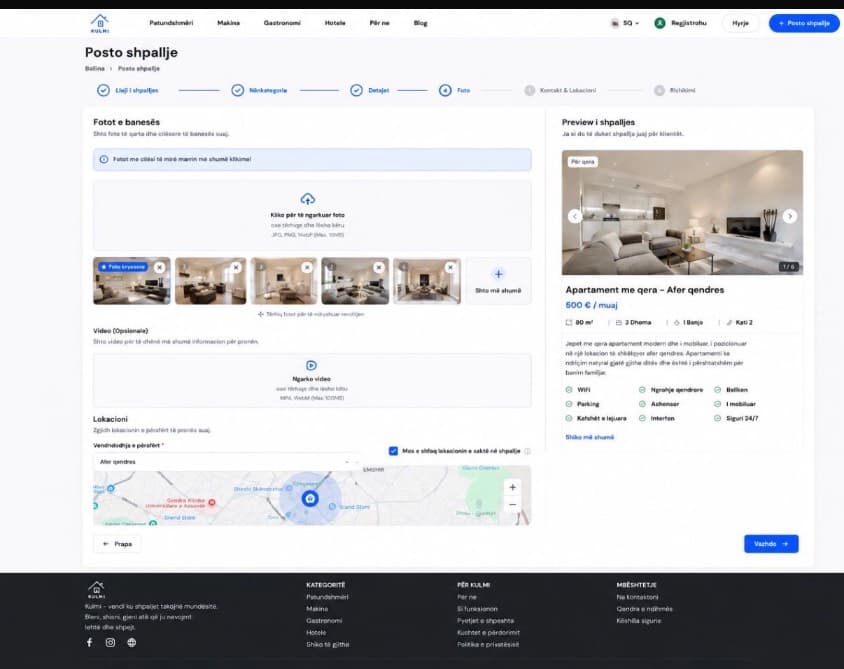Remove the first photo marked Foto kryesore

(x=159, y=267)
